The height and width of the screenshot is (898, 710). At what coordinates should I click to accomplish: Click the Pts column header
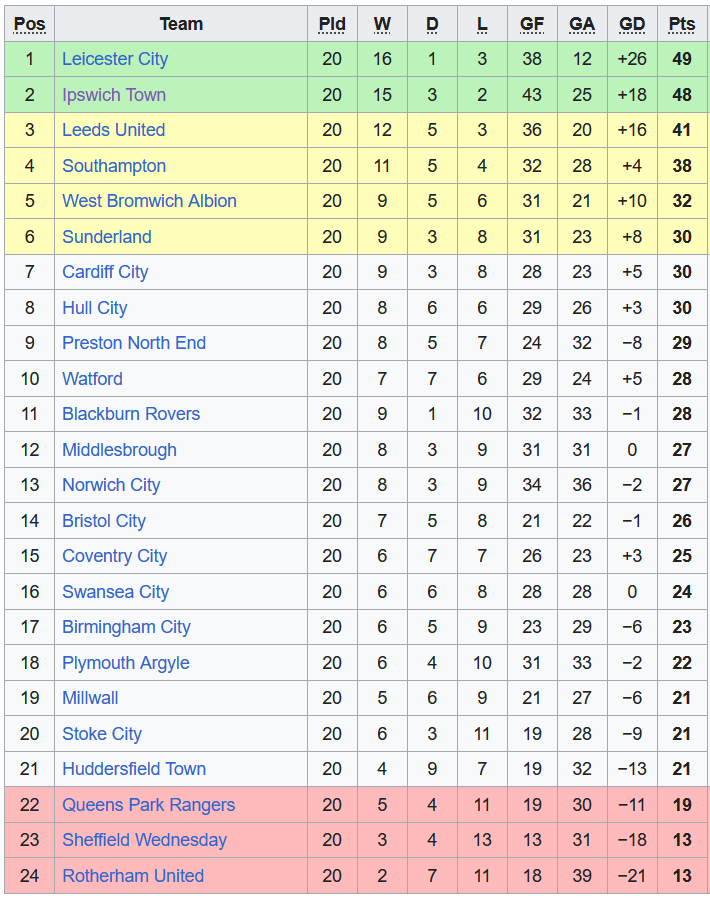coord(682,24)
